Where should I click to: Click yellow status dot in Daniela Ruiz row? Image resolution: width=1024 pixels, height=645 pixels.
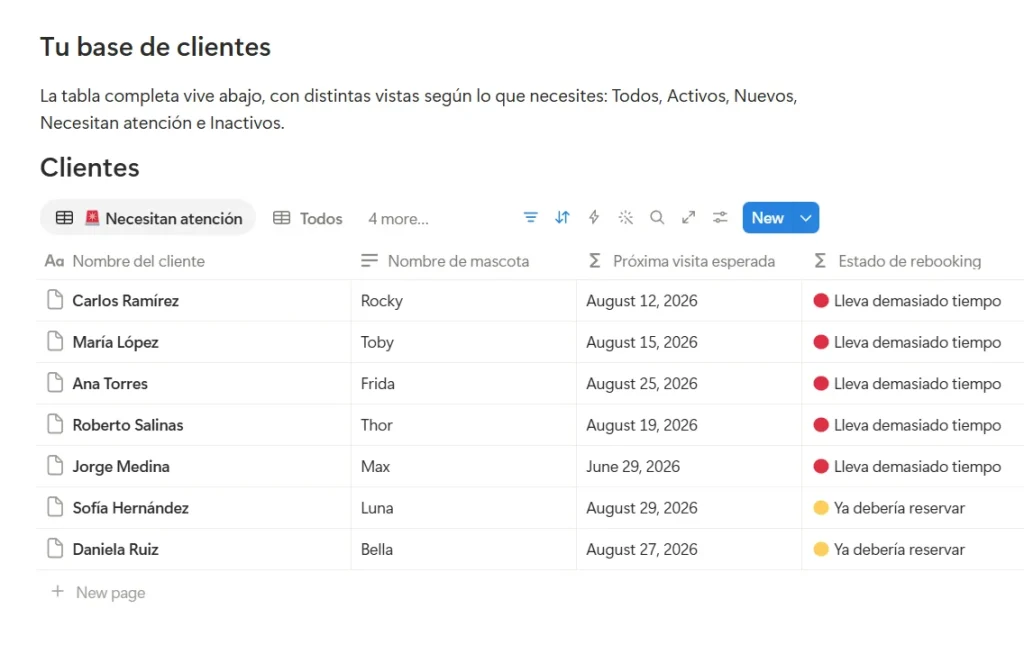(x=821, y=549)
